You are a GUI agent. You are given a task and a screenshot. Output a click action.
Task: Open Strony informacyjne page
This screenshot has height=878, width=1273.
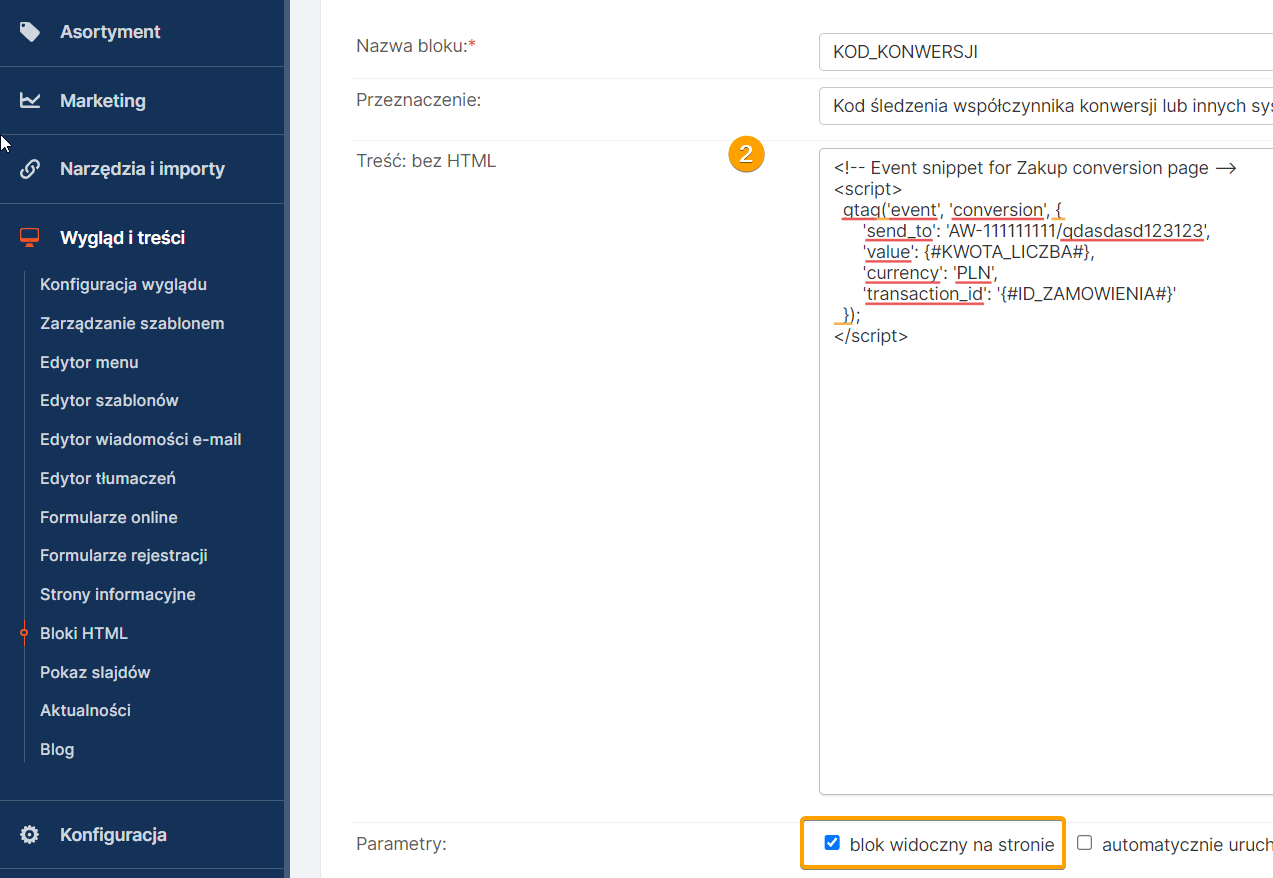[x=117, y=594]
